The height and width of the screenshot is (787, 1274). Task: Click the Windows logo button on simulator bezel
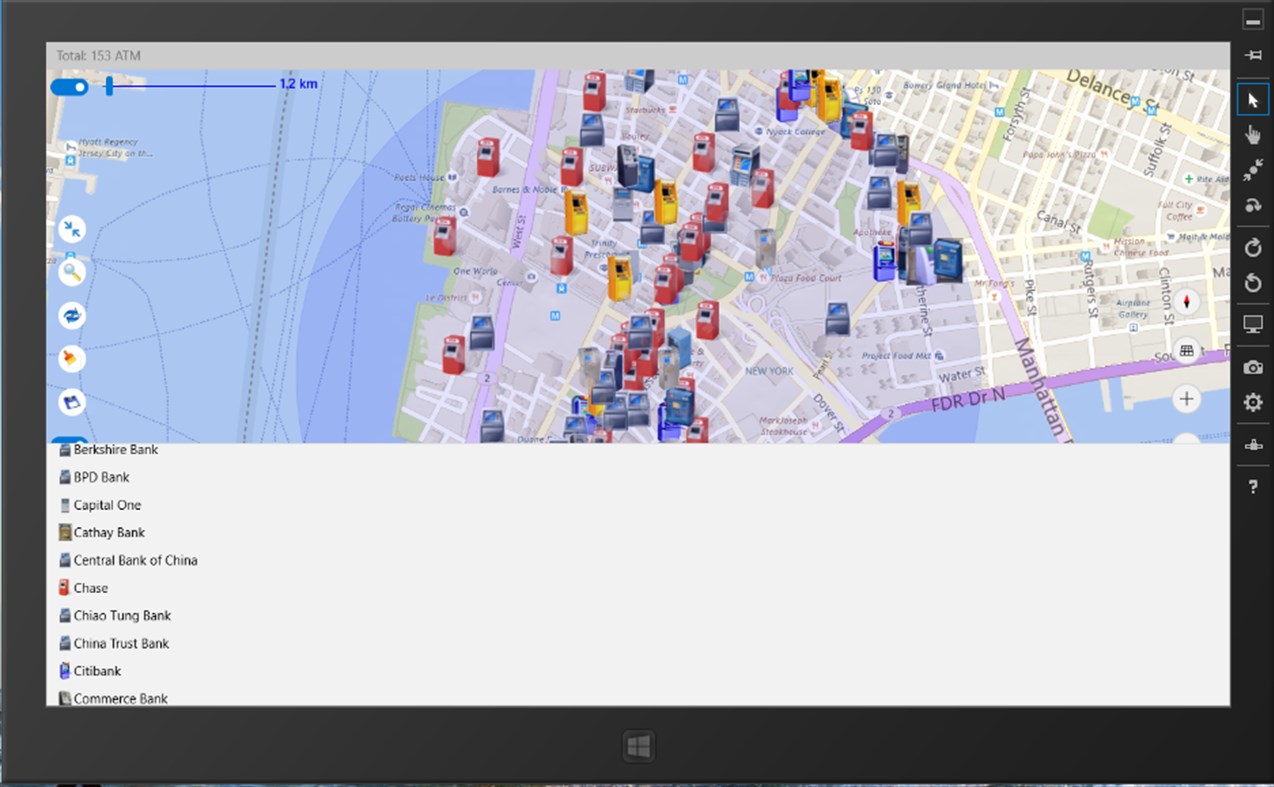638,746
